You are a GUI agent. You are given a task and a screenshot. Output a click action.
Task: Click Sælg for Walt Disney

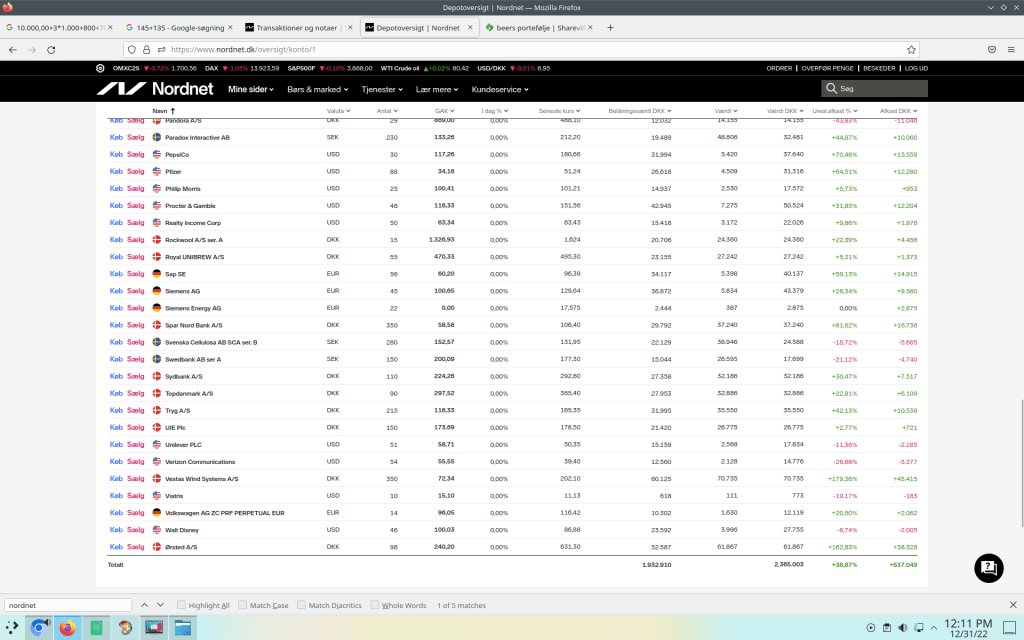(x=136, y=530)
